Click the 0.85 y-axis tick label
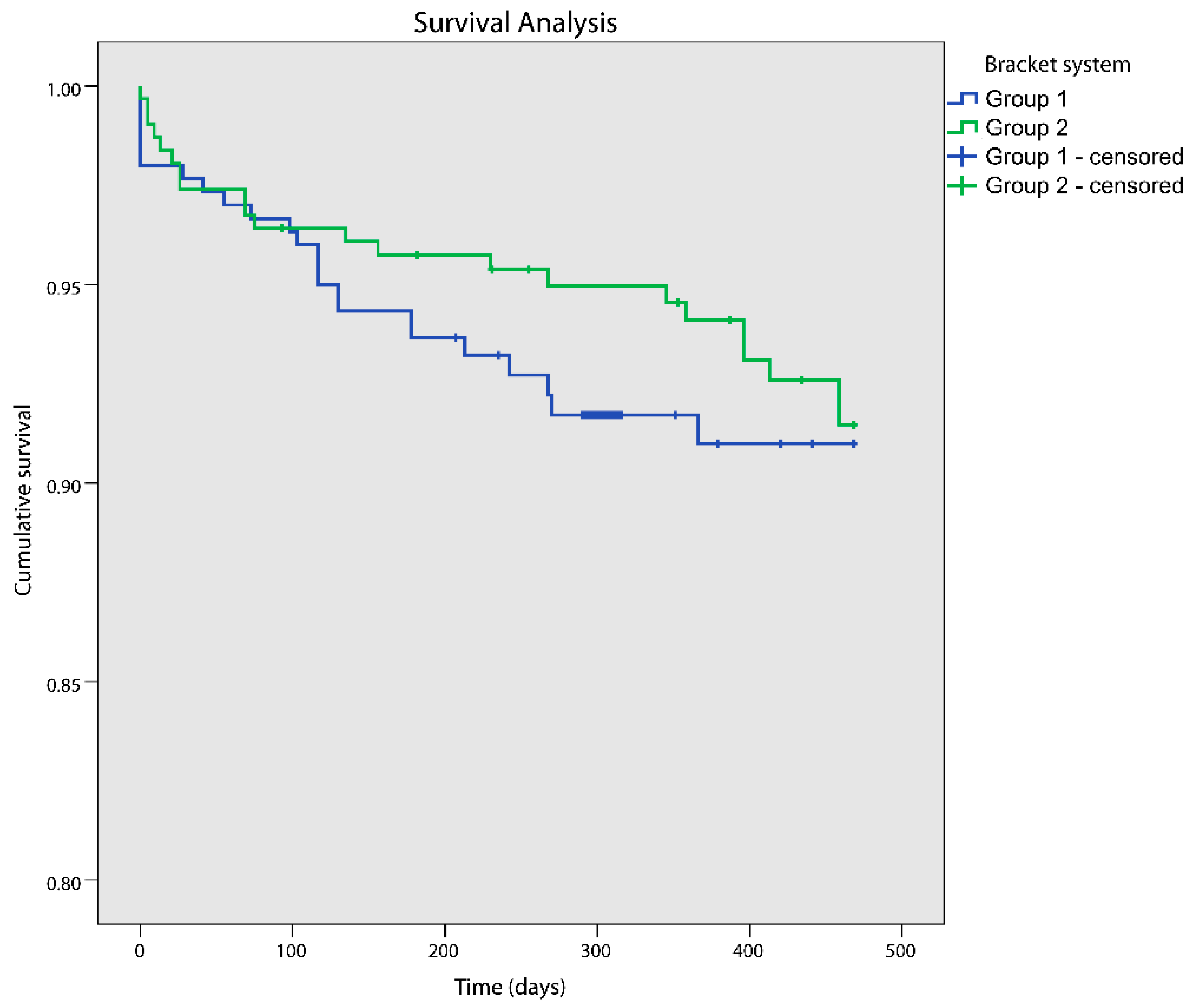Screen dimensions: 1192x1008 [x=63, y=685]
